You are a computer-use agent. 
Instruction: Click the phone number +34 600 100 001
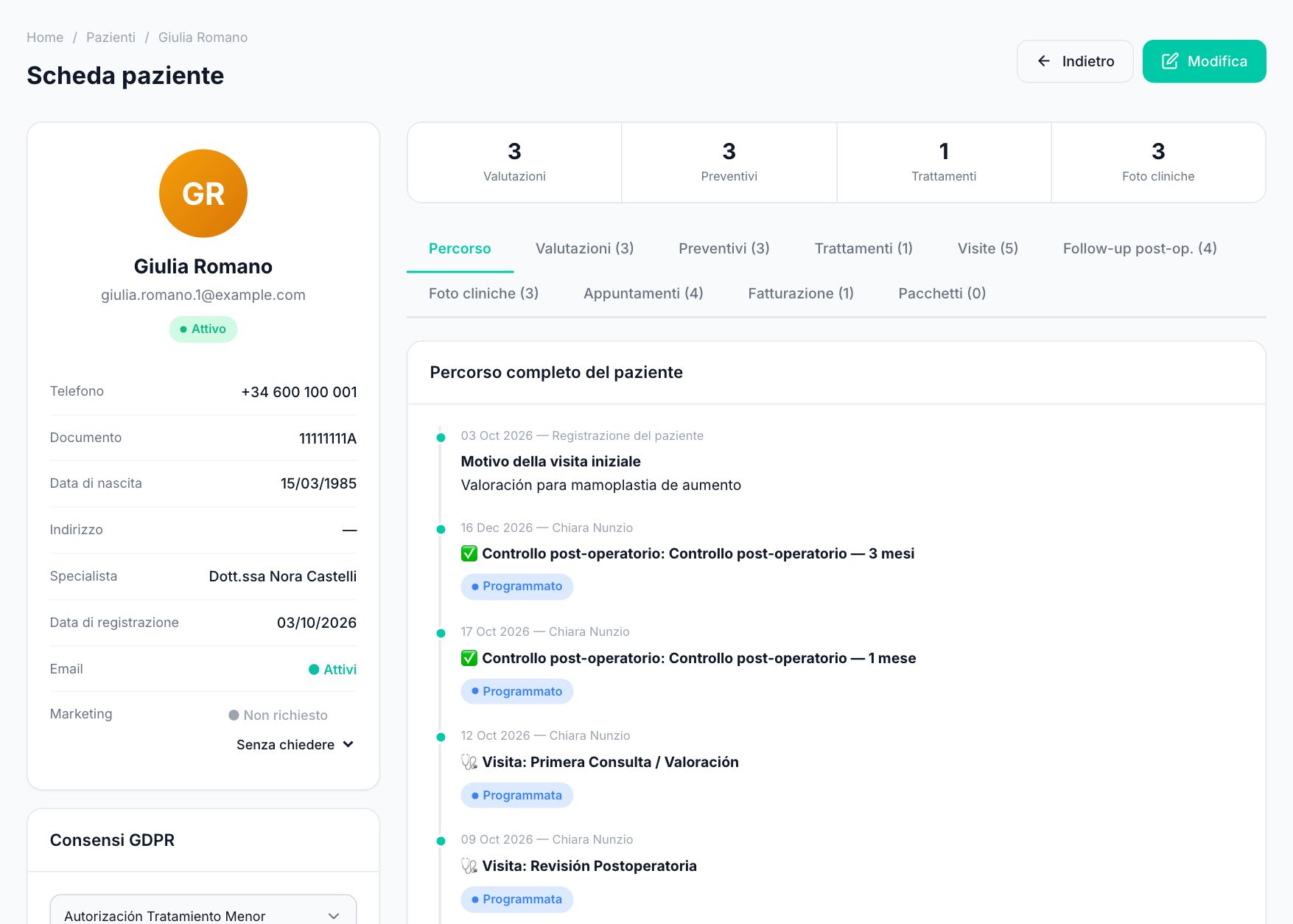pyautogui.click(x=299, y=392)
